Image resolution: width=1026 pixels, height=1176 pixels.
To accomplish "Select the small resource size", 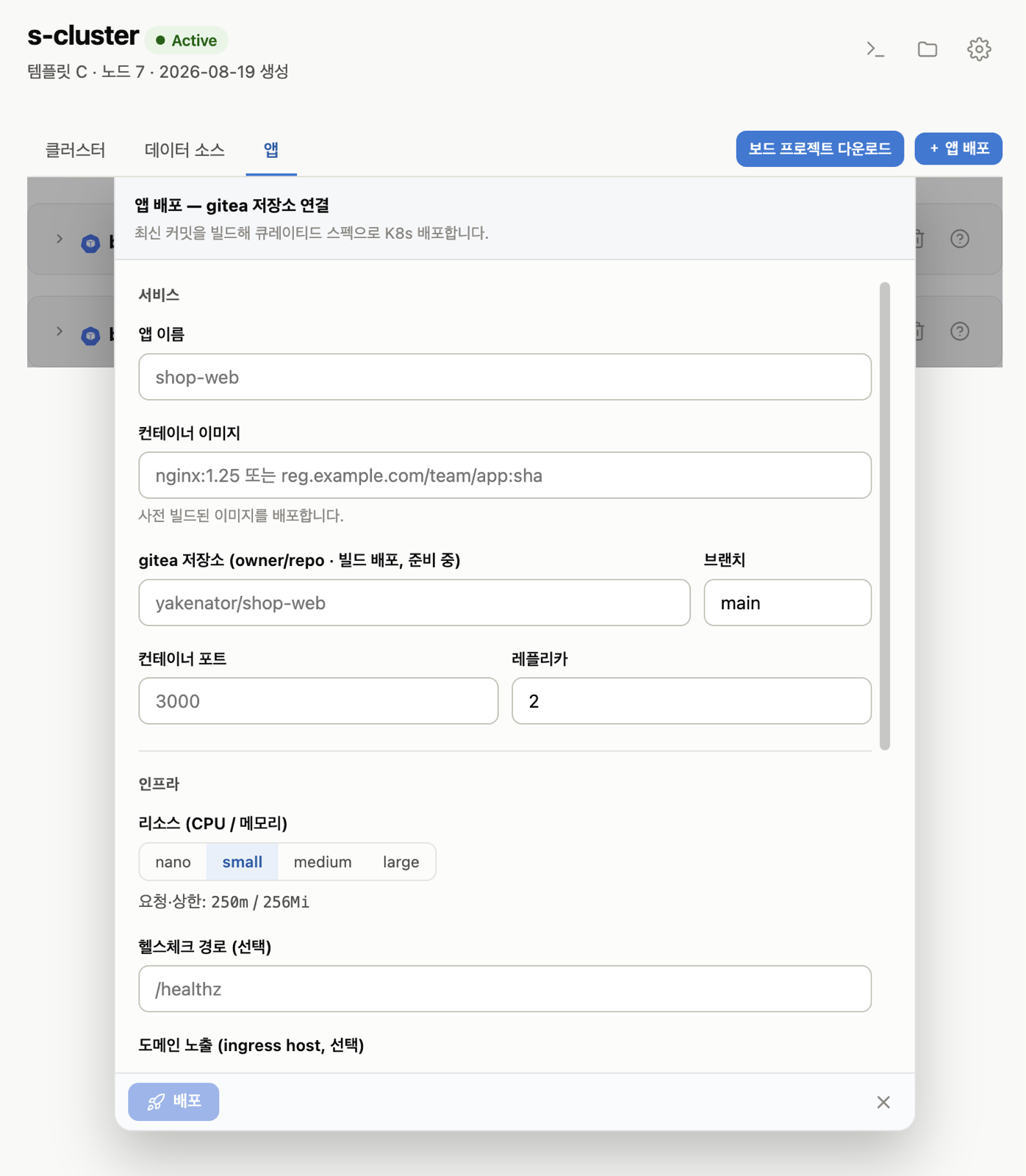I will (x=243, y=861).
